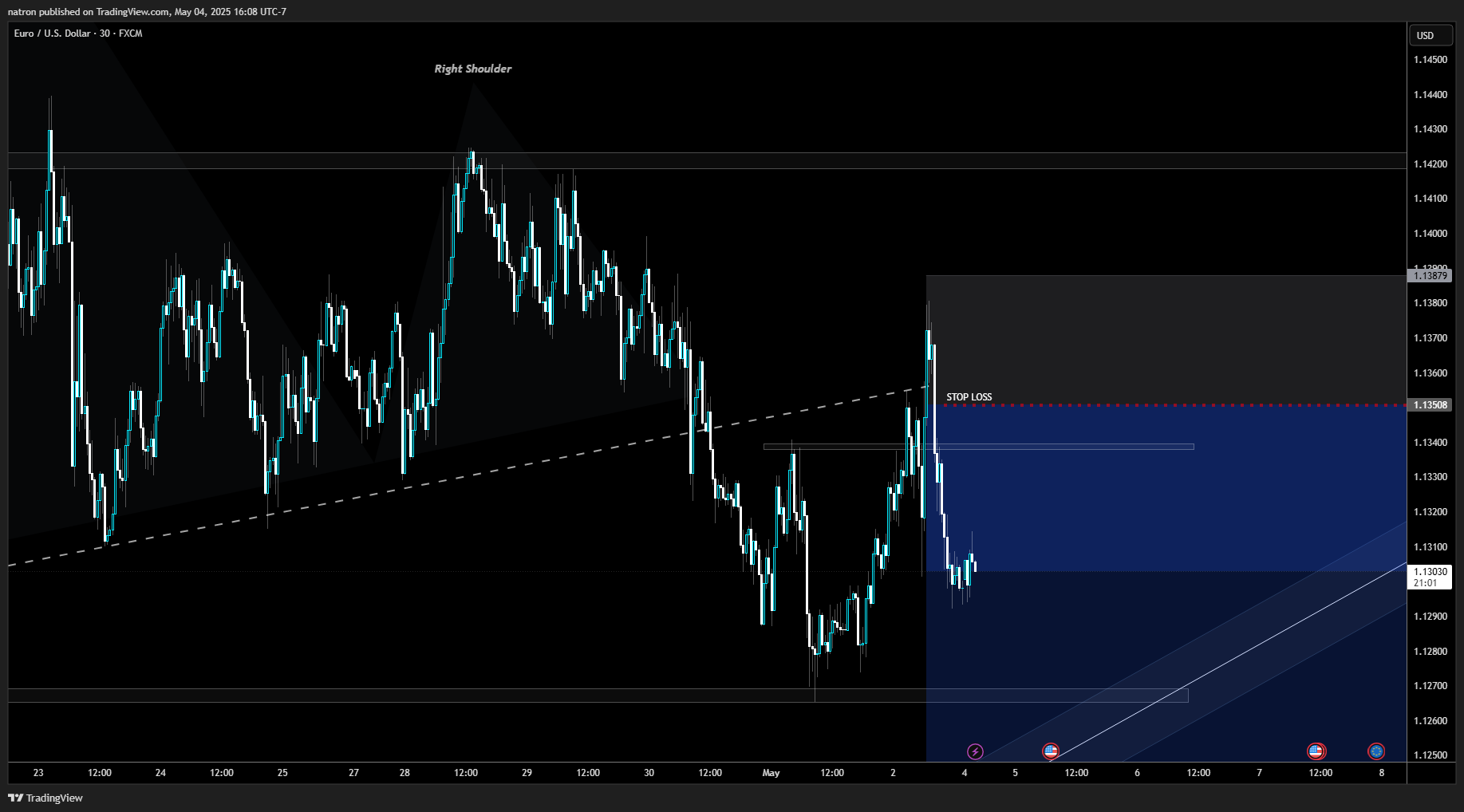The image size is (1464, 812).
Task: Click the 28 date label on the time axis
Action: coord(404,773)
